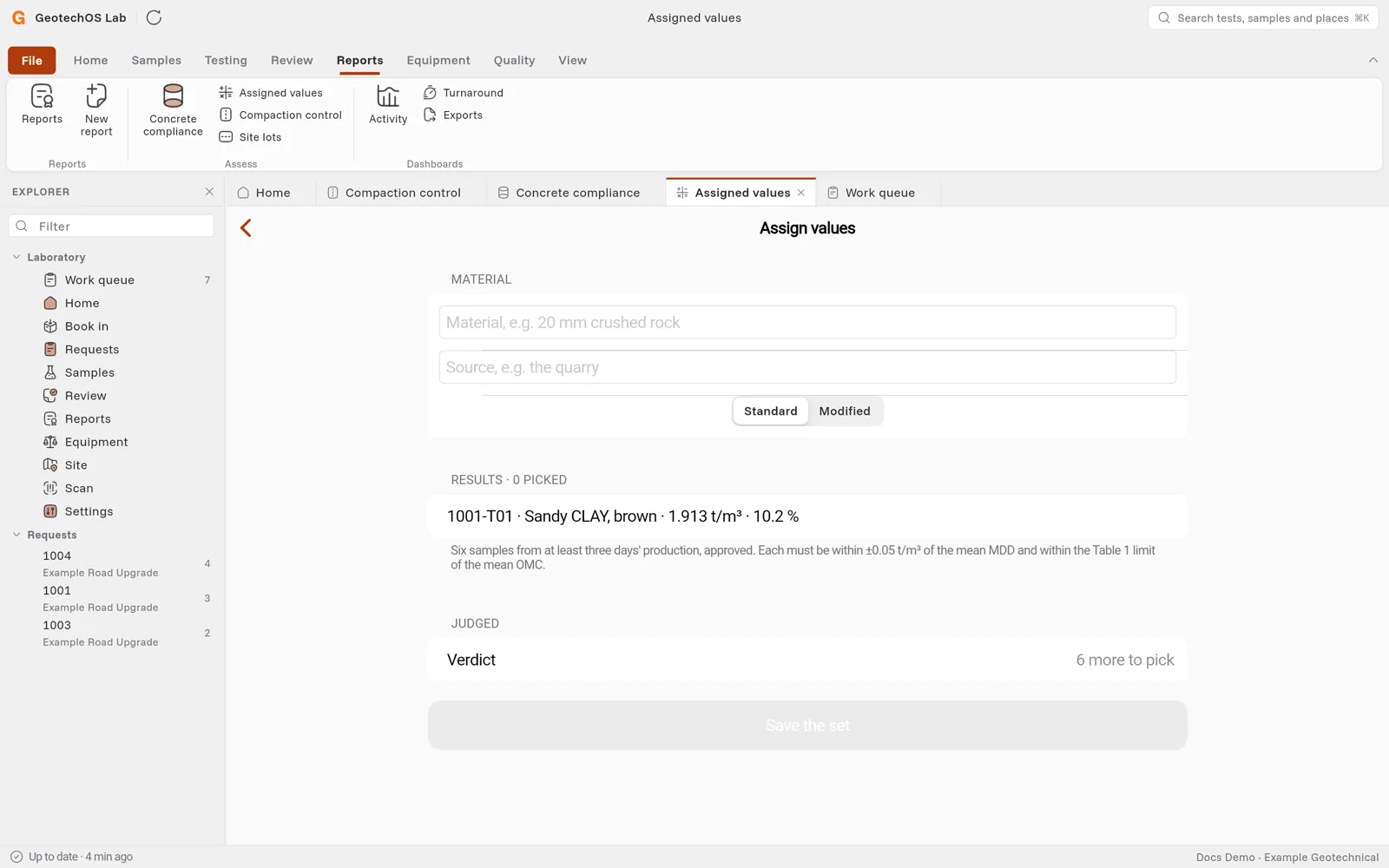The image size is (1389, 868).
Task: Open Exports from the ribbon
Action: coord(453,115)
